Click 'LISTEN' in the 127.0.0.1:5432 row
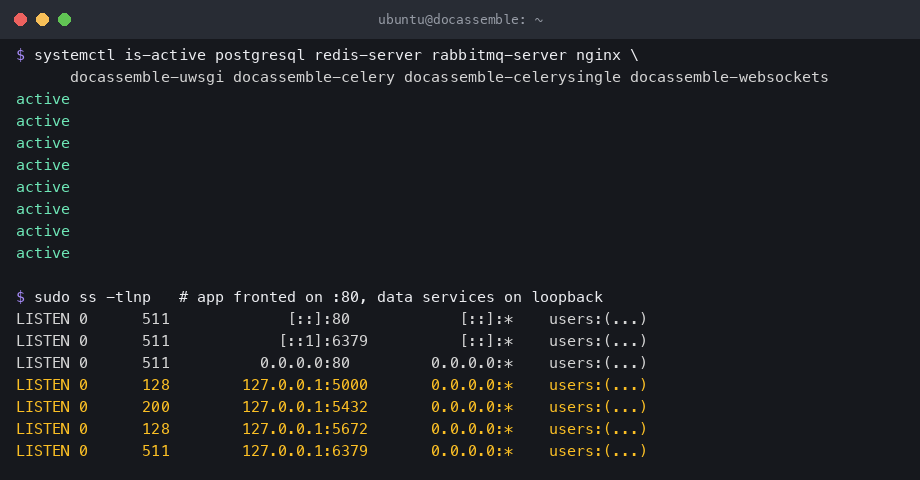 pos(43,407)
